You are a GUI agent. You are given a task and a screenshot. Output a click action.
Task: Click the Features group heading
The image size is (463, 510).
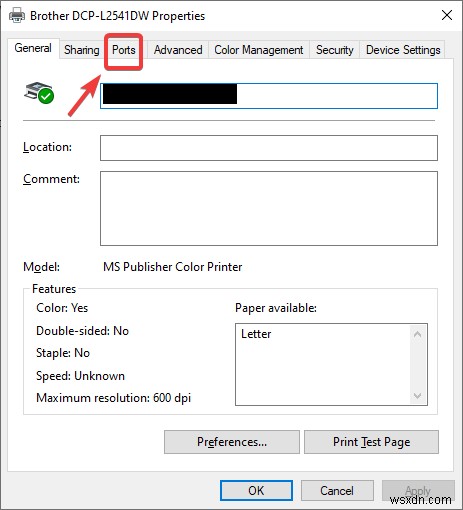[54, 289]
